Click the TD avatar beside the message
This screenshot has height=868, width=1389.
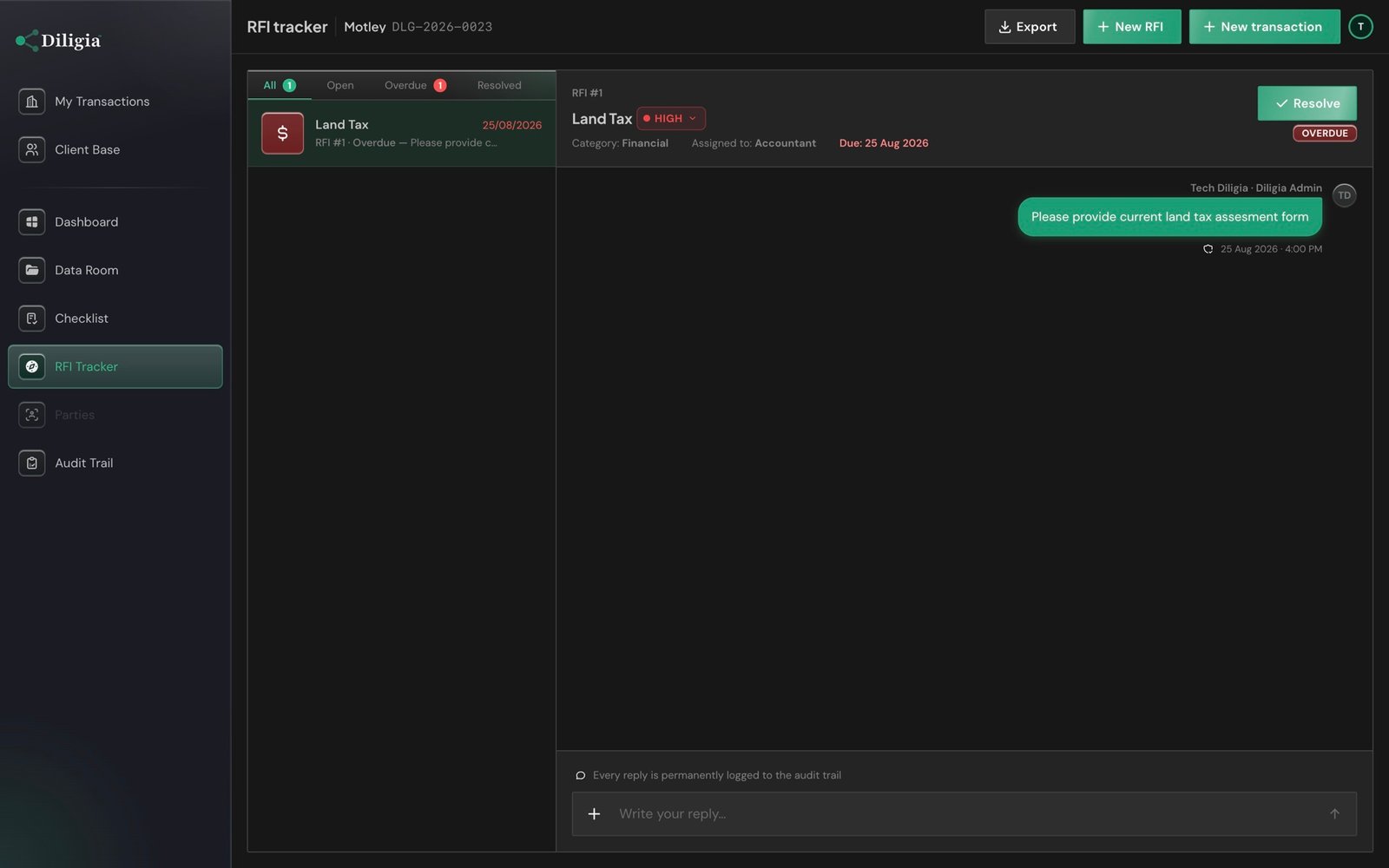[x=1344, y=195]
